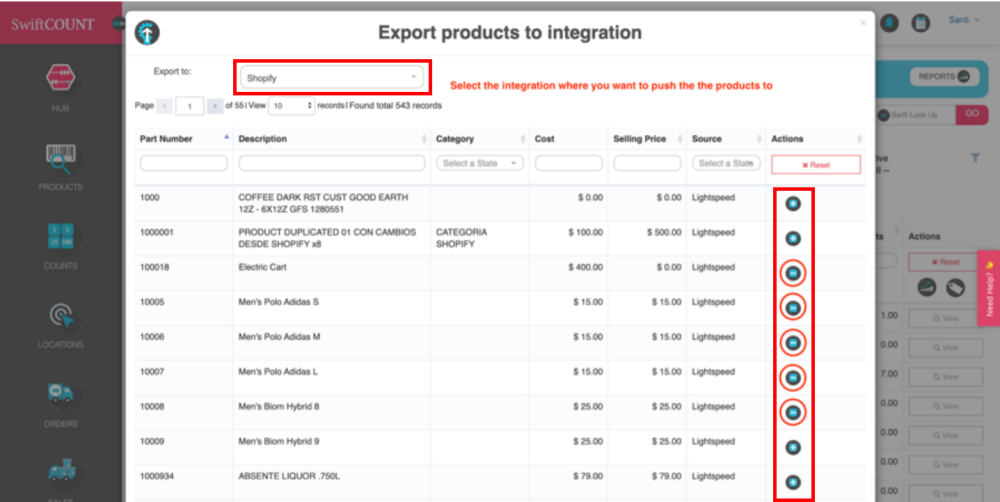Open the Santi user menu
This screenshot has width=1000, height=502.
click(x=963, y=20)
